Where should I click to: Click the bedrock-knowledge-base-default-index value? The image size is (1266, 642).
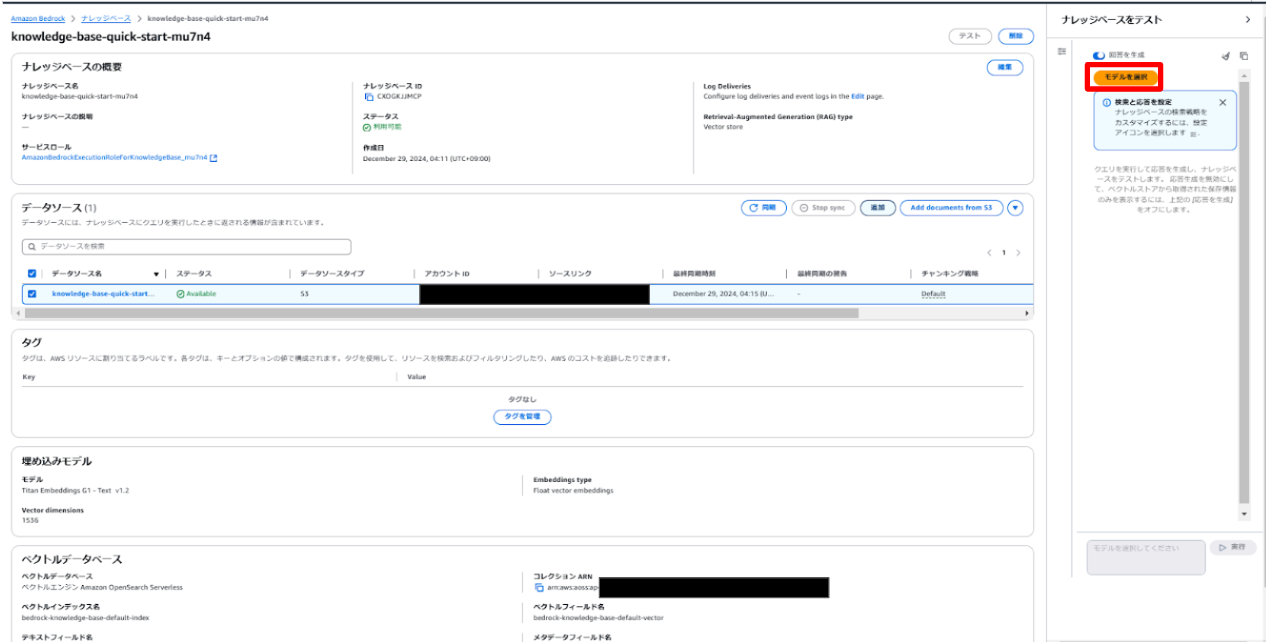tap(85, 618)
